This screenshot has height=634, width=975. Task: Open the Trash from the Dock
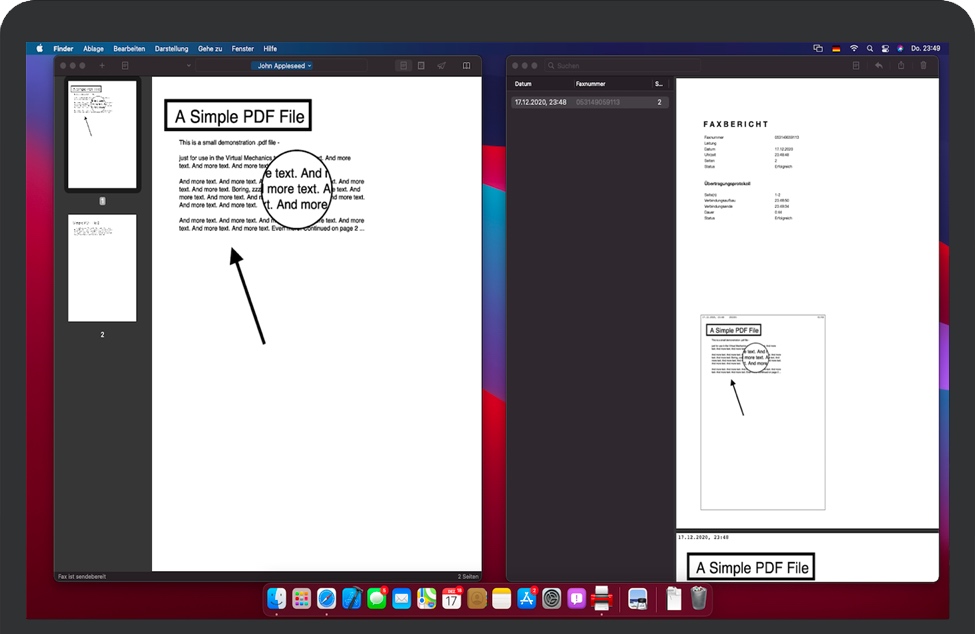coord(698,598)
